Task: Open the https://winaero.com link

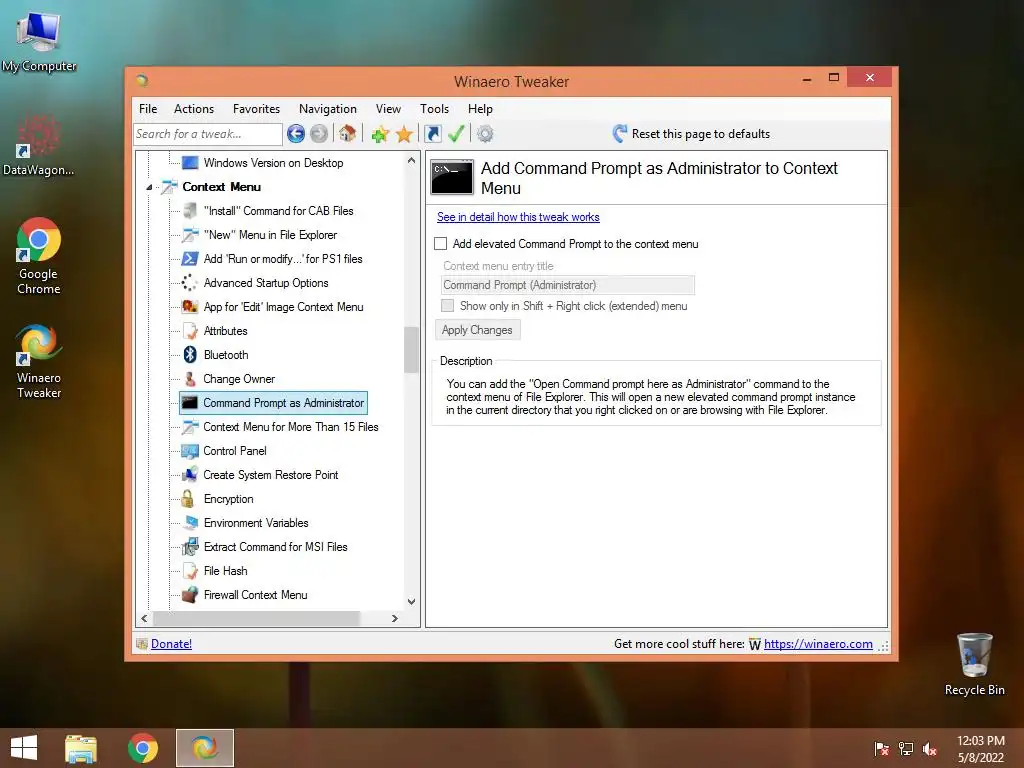Action: (x=818, y=644)
